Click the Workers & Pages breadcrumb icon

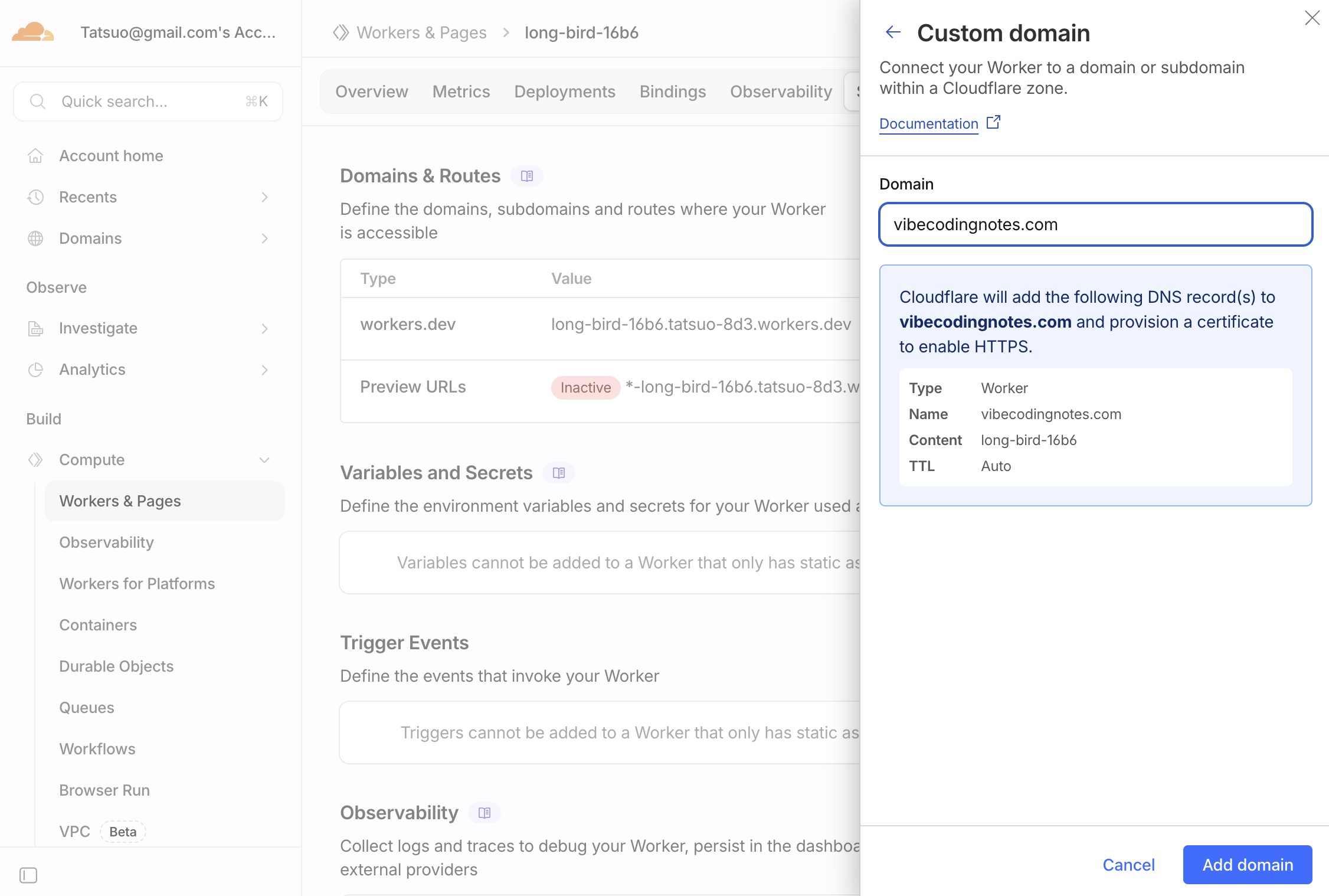click(341, 32)
